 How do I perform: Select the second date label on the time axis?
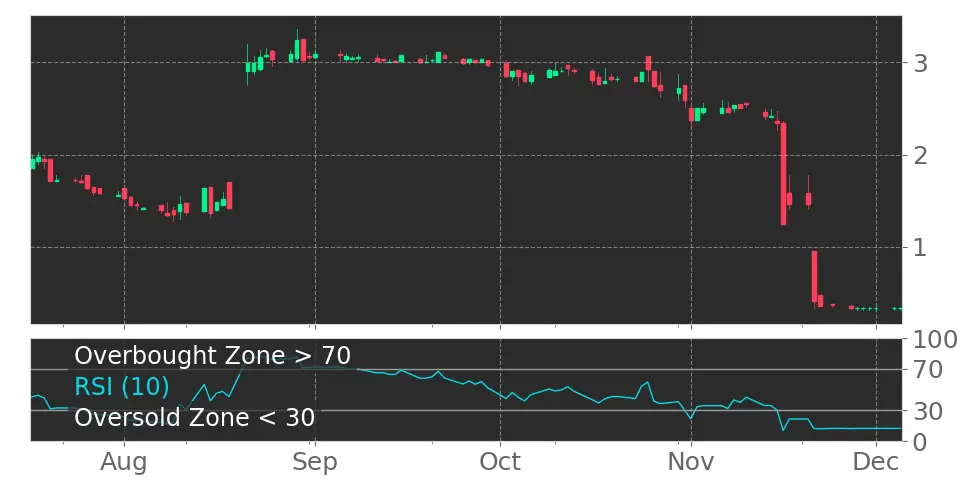point(316,463)
